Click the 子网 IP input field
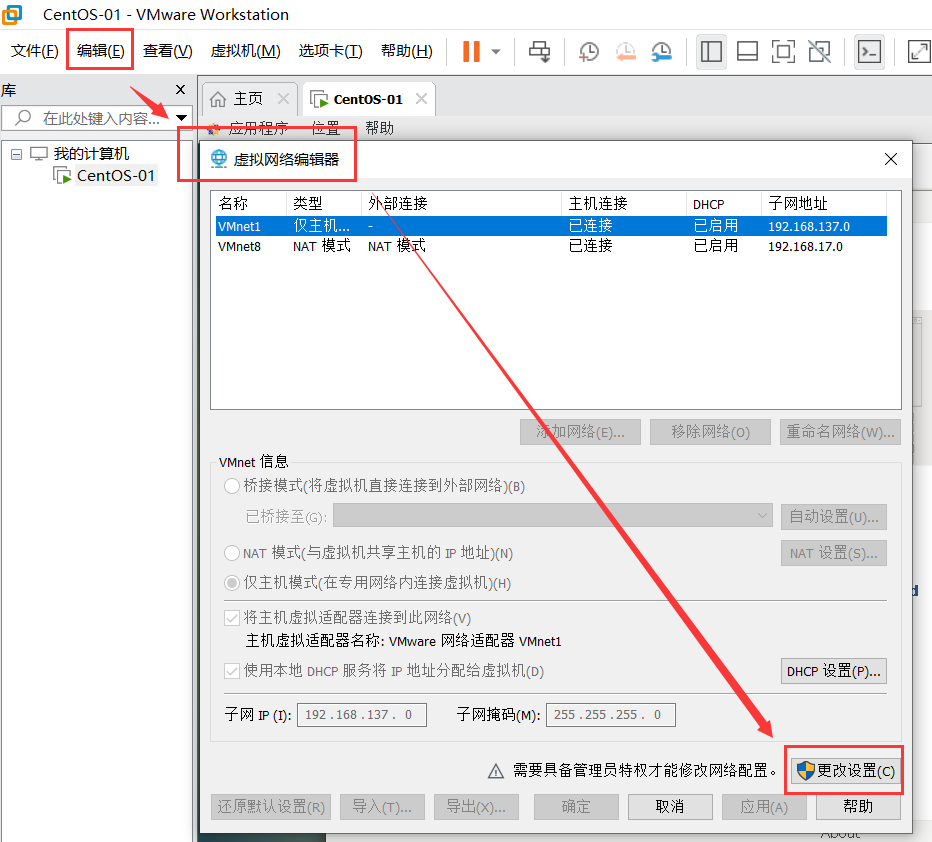Screen dimensions: 932x842 tap(361, 714)
